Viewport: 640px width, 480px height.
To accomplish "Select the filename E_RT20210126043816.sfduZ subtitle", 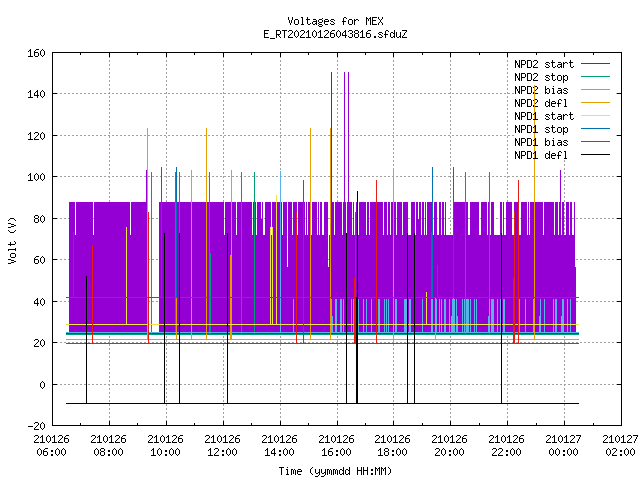I will tap(335, 34).
